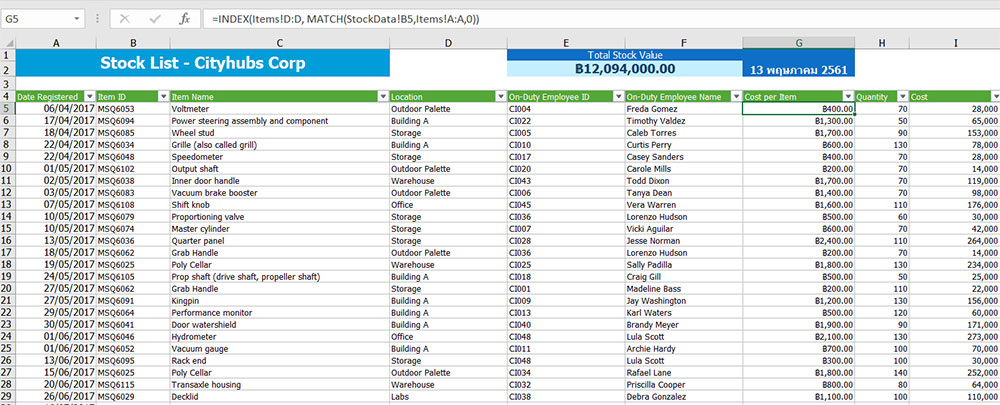Select the ฿2,100.00 cost per item cell
This screenshot has height=405, width=1000.
[798, 336]
